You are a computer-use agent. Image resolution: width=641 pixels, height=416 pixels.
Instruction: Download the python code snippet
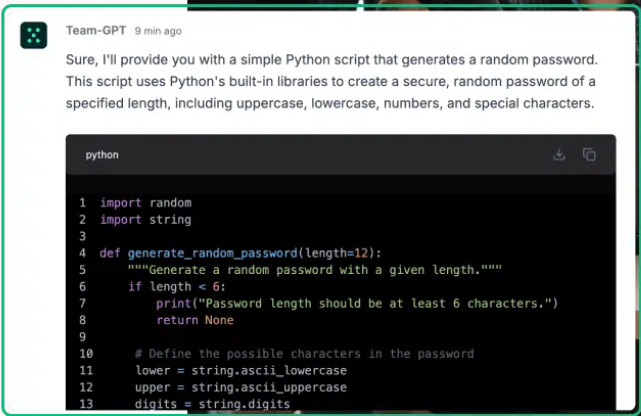coord(559,155)
